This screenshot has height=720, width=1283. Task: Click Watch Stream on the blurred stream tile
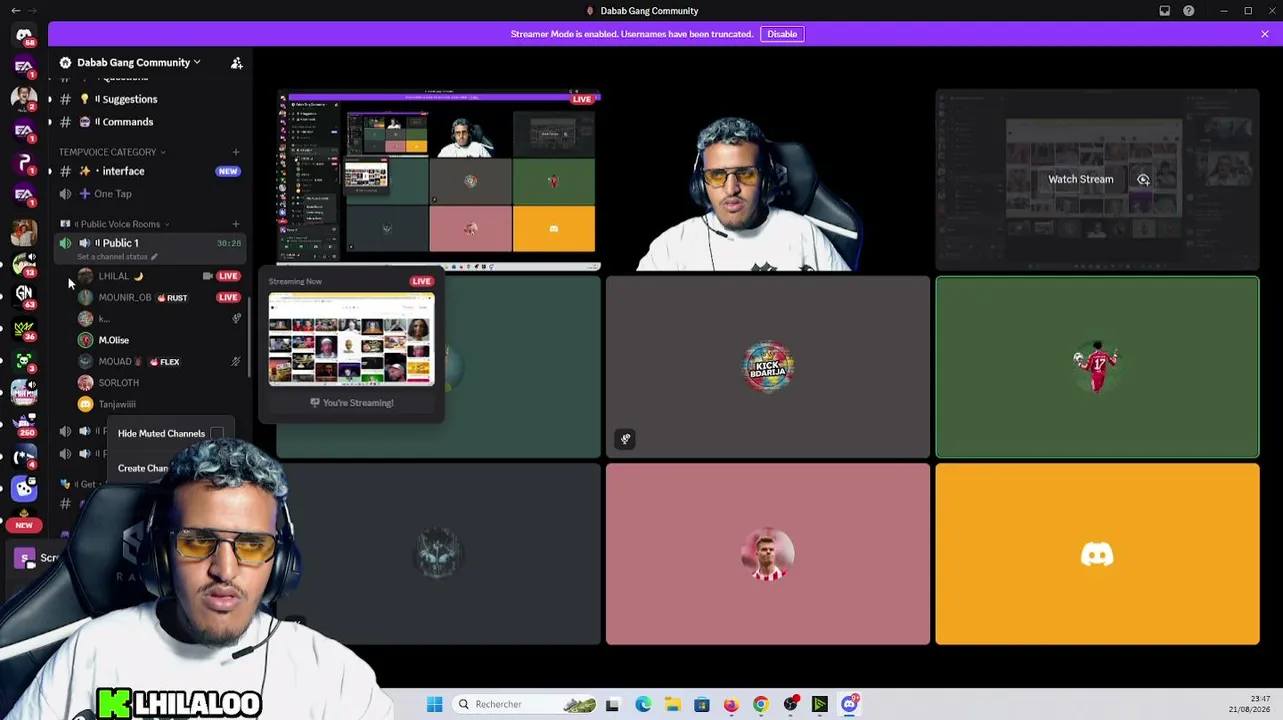click(1080, 179)
